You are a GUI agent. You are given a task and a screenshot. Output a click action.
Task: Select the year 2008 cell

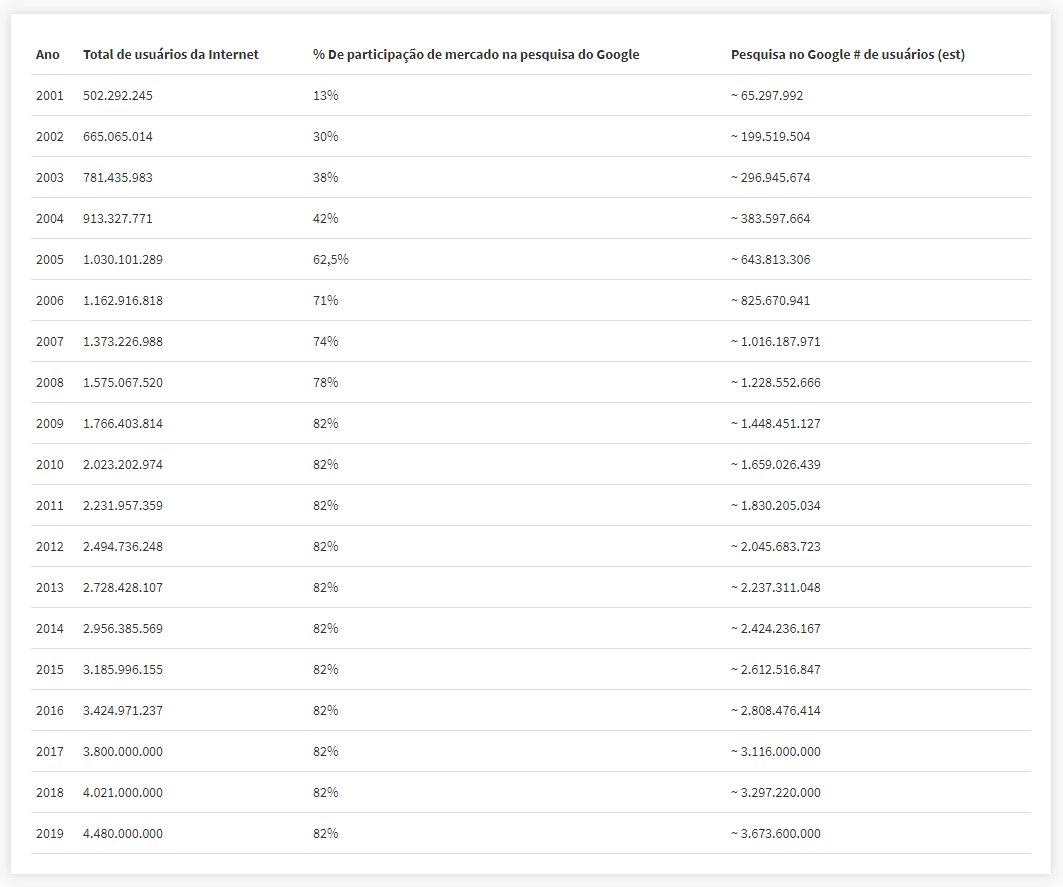(49, 383)
